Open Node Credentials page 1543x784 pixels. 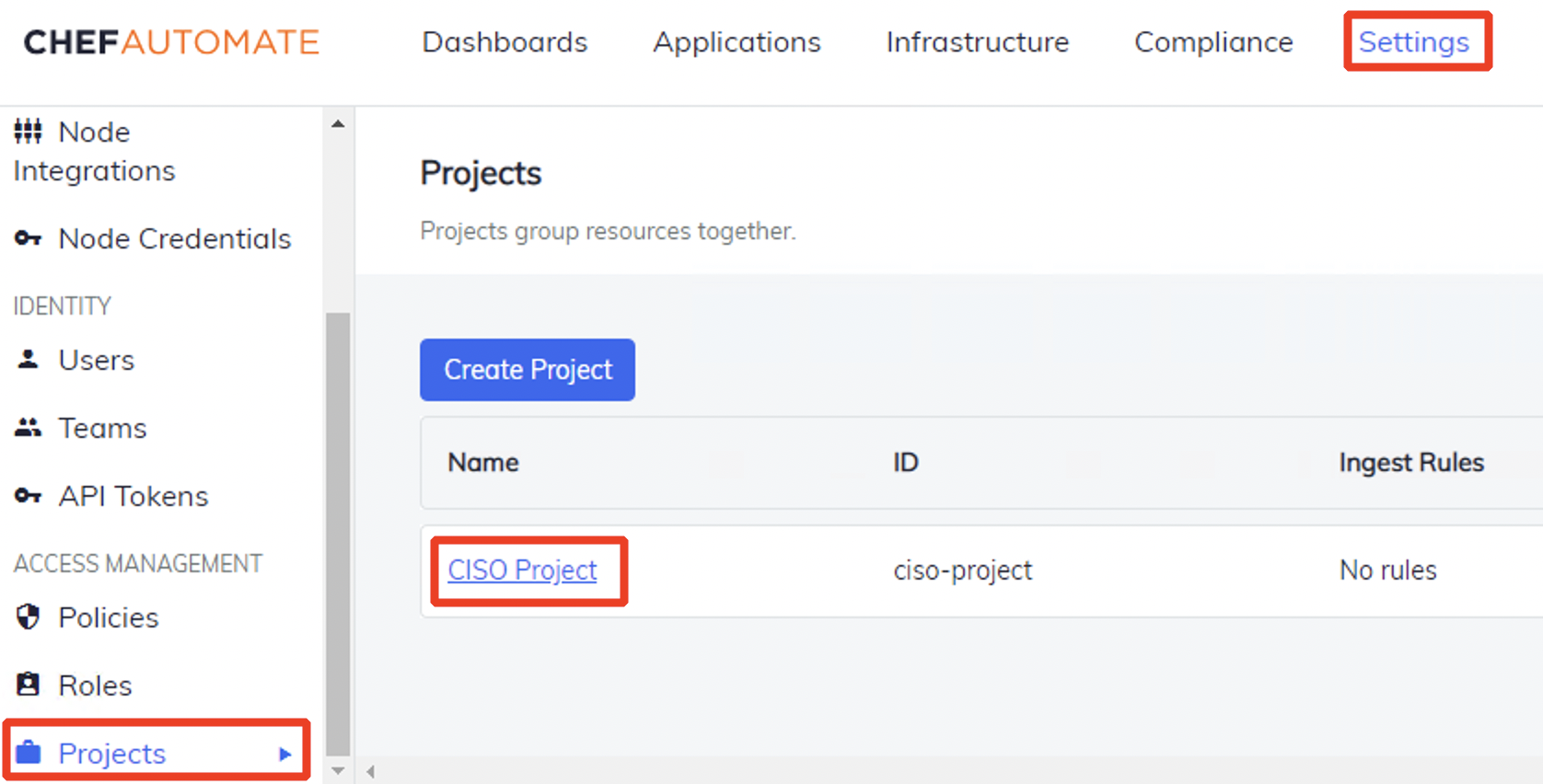175,238
